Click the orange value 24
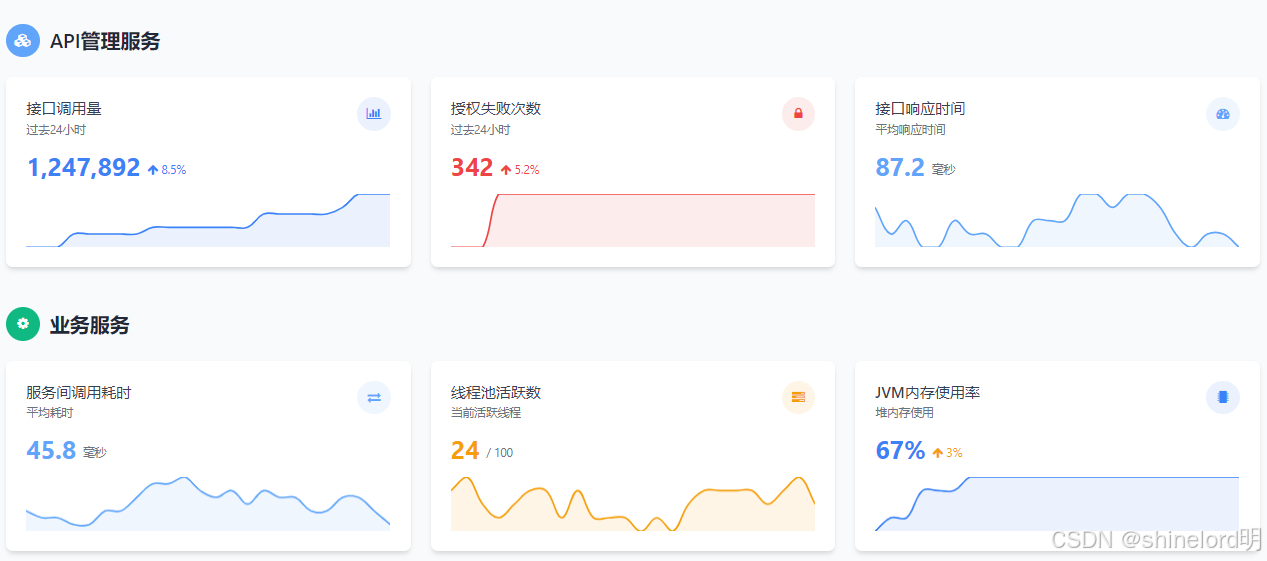Viewport: 1267px width, 561px height. [x=465, y=450]
